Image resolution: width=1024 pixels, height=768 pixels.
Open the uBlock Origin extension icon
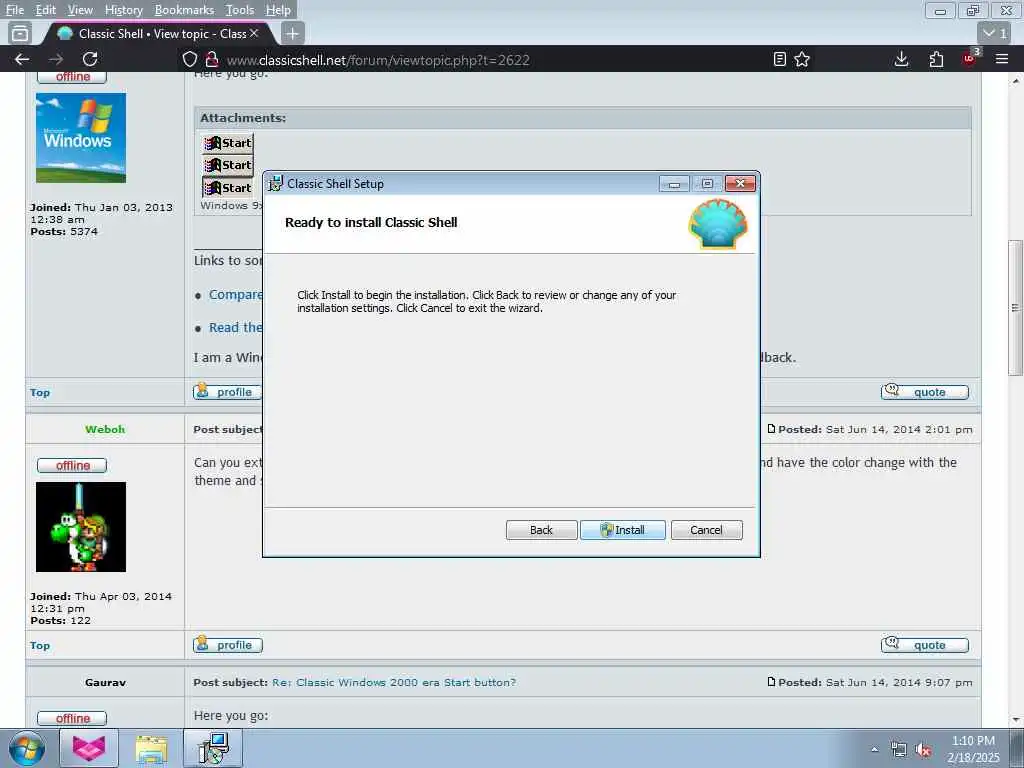(970, 58)
